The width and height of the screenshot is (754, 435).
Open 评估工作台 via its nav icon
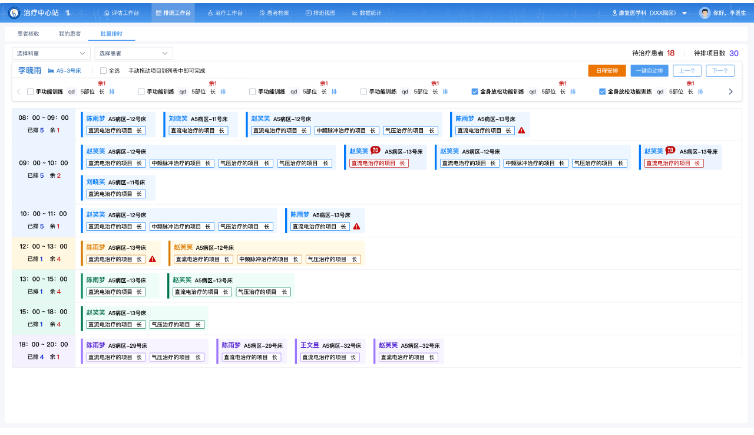(107, 13)
